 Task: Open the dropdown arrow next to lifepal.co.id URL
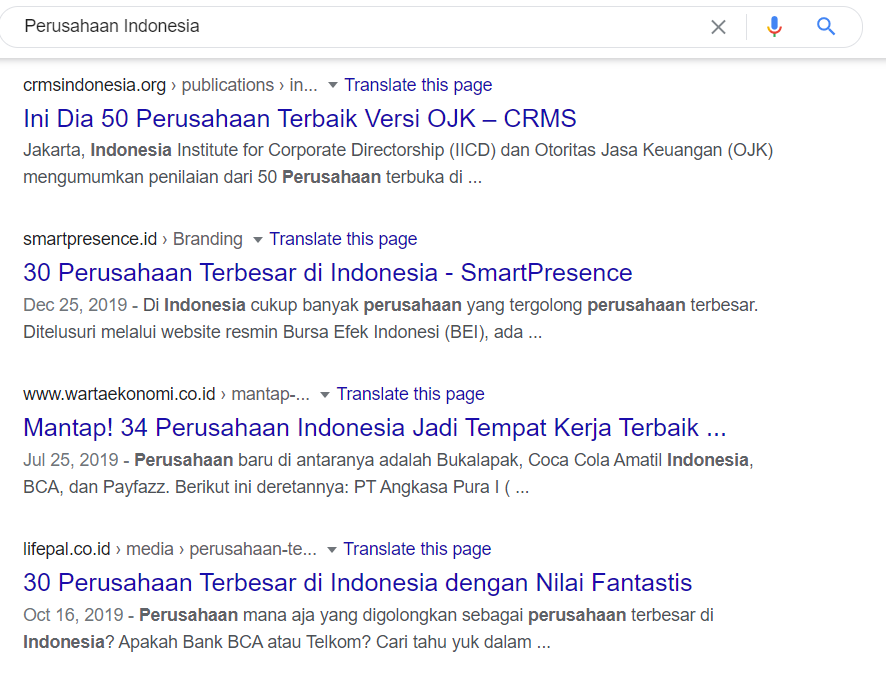(x=332, y=550)
